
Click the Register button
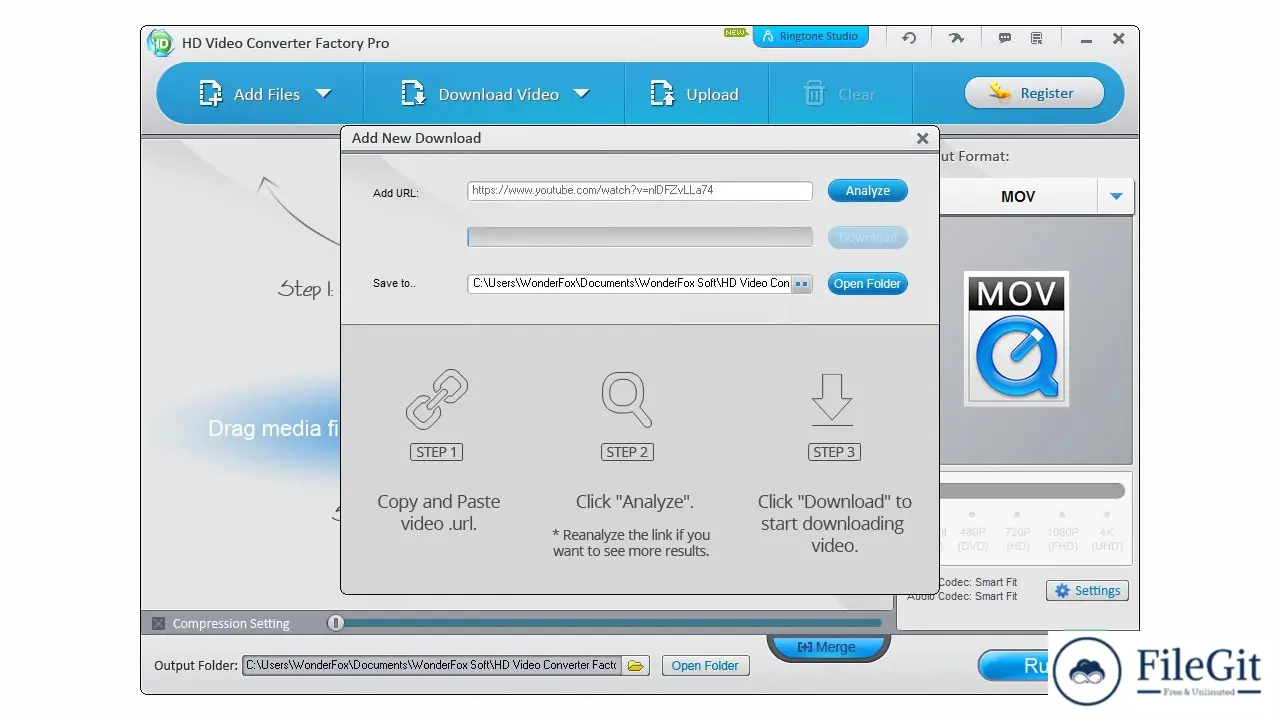coord(1034,93)
